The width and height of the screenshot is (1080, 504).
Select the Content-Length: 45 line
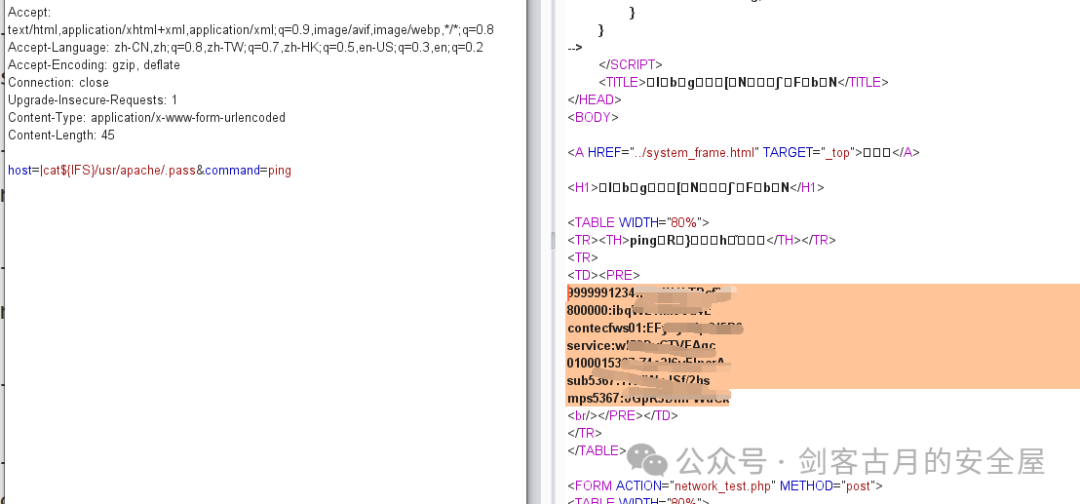click(x=61, y=135)
